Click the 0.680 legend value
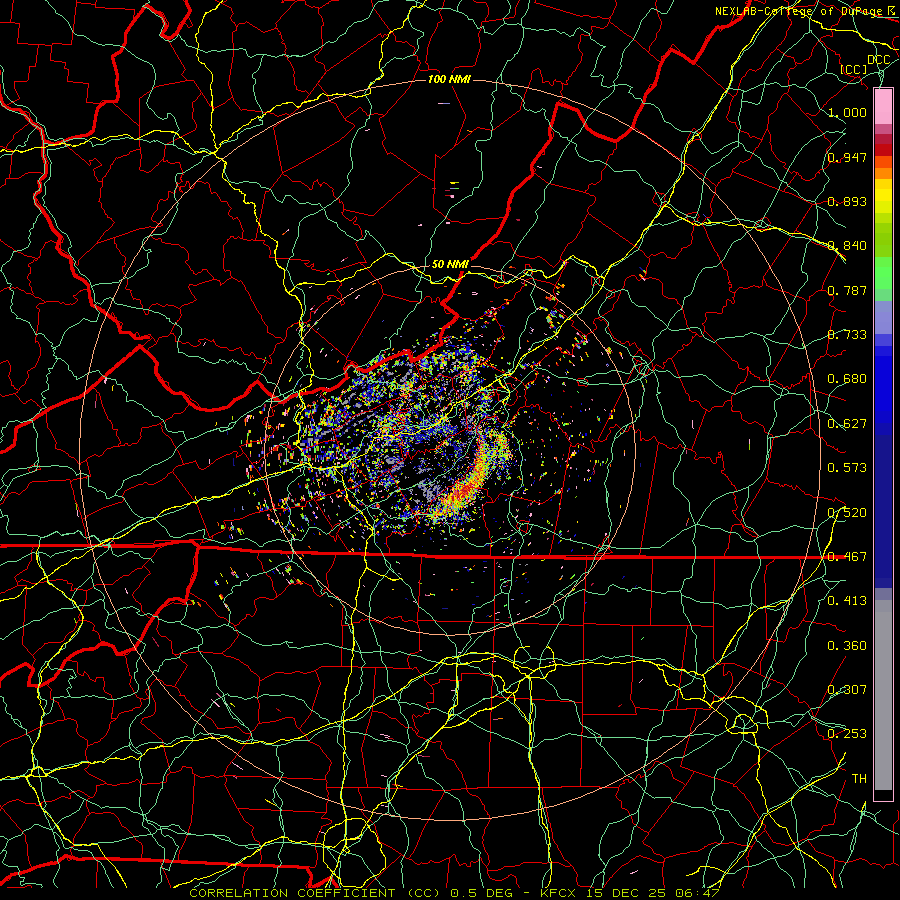Image resolution: width=900 pixels, height=900 pixels. 847,379
